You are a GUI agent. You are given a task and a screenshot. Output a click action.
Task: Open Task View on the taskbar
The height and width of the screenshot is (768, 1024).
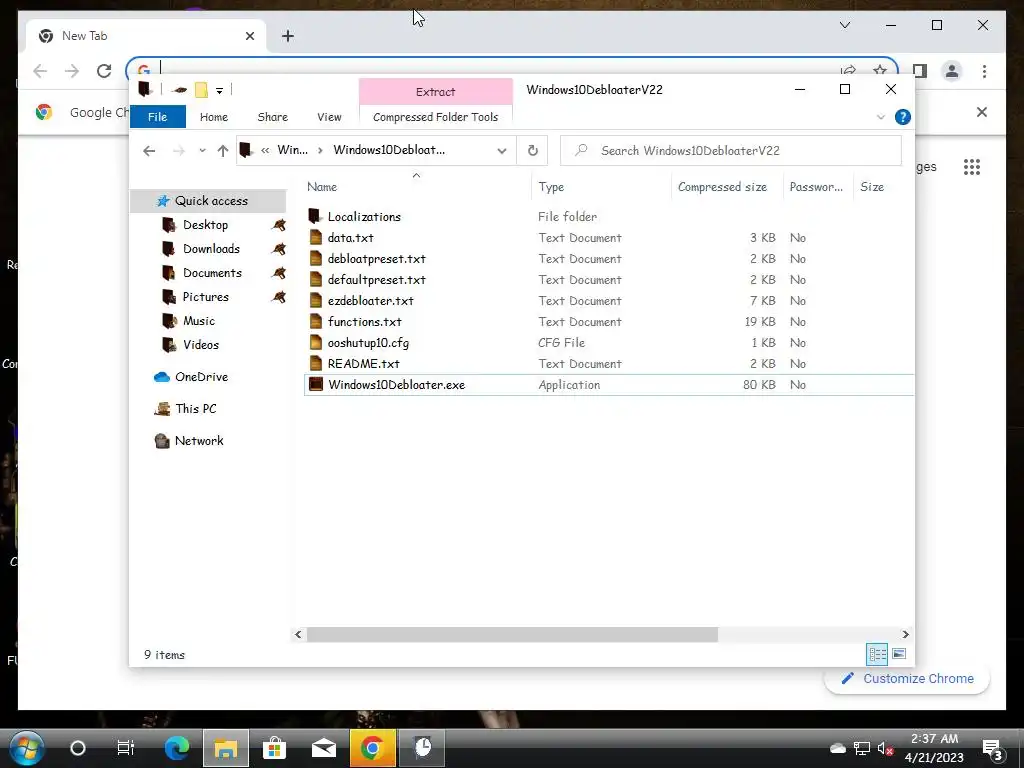(x=125, y=748)
